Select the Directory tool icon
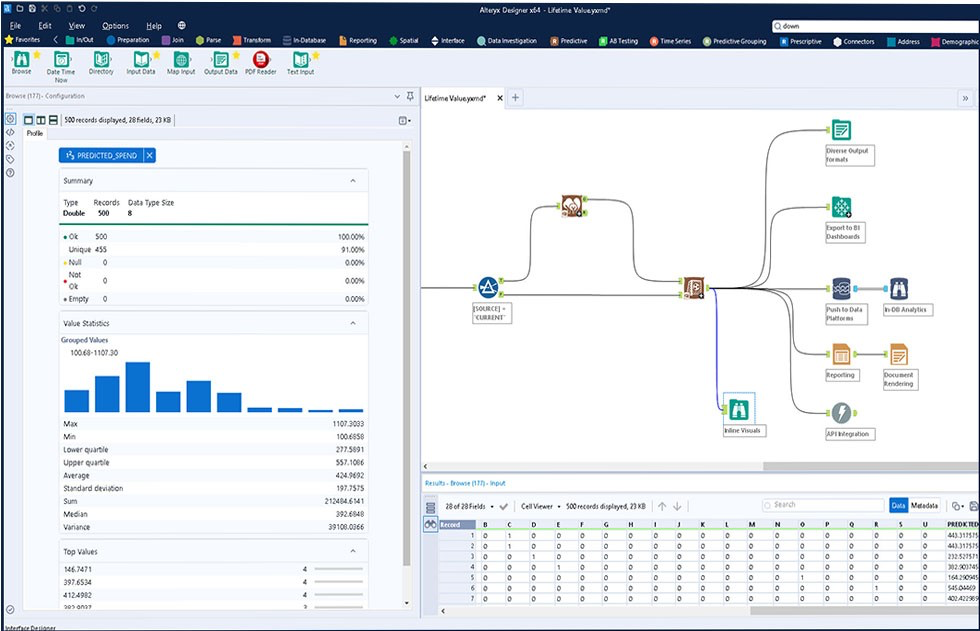 pyautogui.click(x=101, y=60)
